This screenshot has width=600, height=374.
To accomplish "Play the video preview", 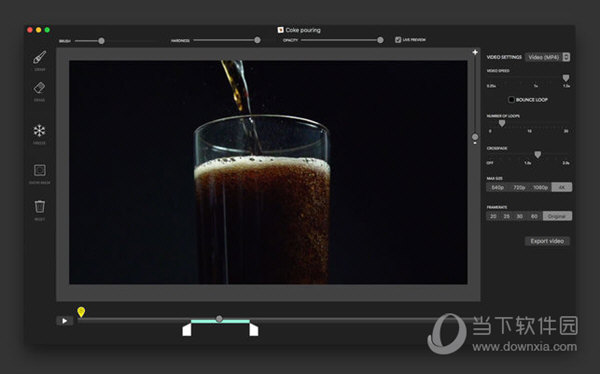I will tap(64, 321).
